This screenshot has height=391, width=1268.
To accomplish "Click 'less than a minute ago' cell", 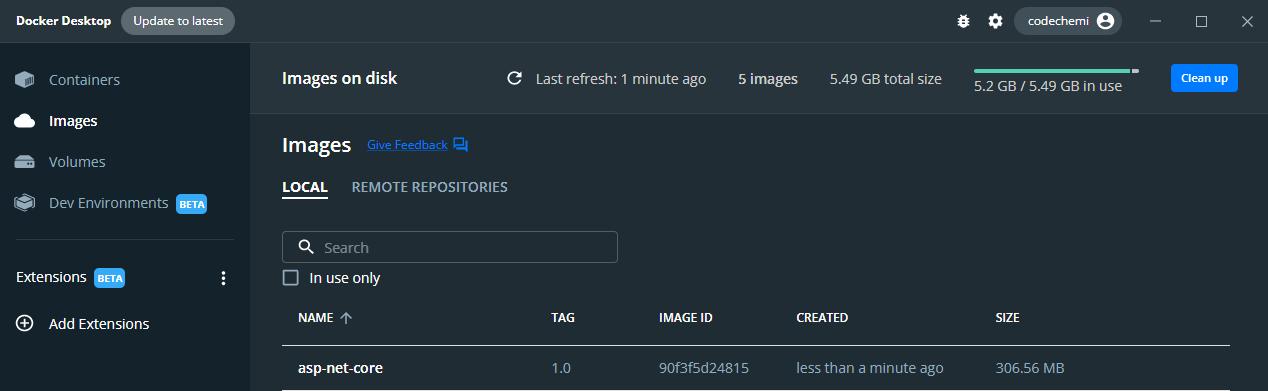I will pyautogui.click(x=870, y=368).
